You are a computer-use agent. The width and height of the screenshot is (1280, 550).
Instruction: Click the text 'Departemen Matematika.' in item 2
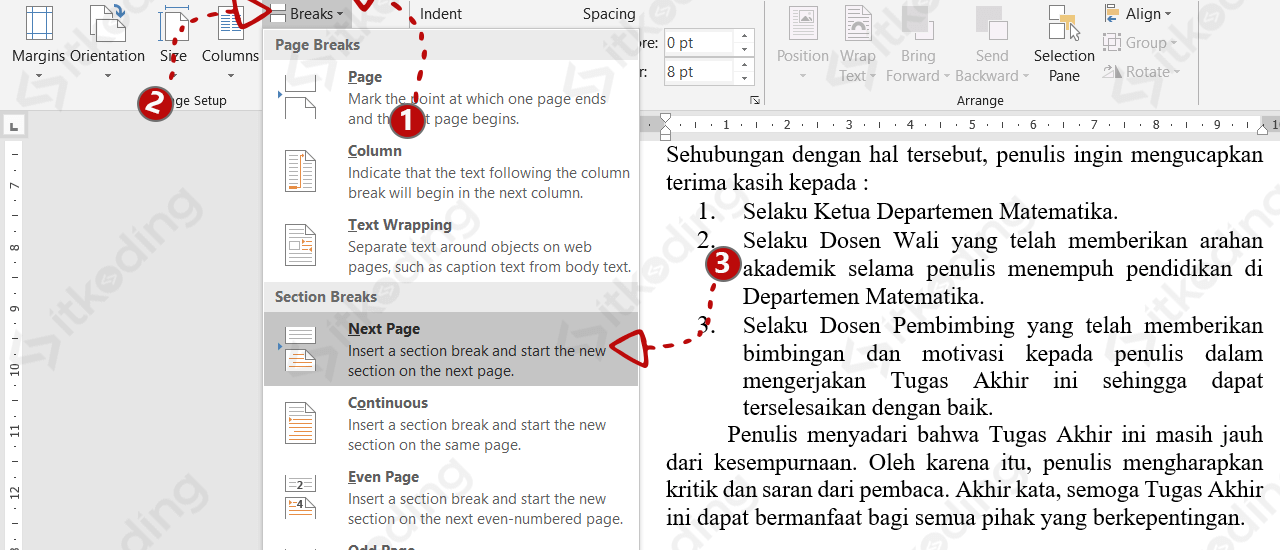(863, 297)
